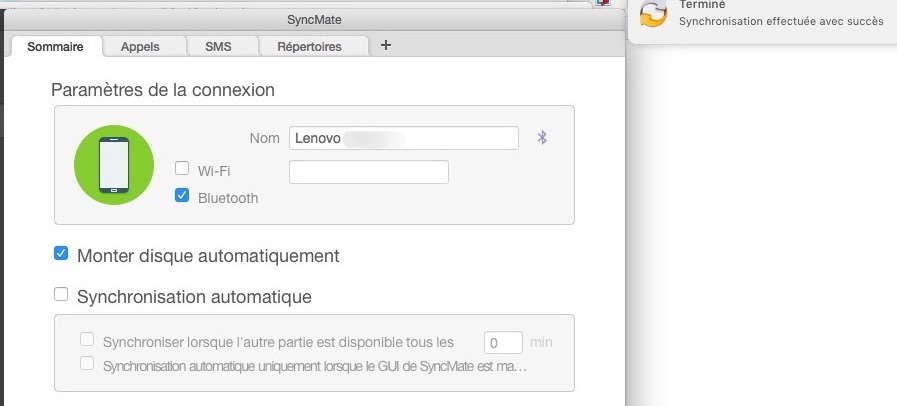
Task: Open the Appels tab
Action: pyautogui.click(x=140, y=46)
